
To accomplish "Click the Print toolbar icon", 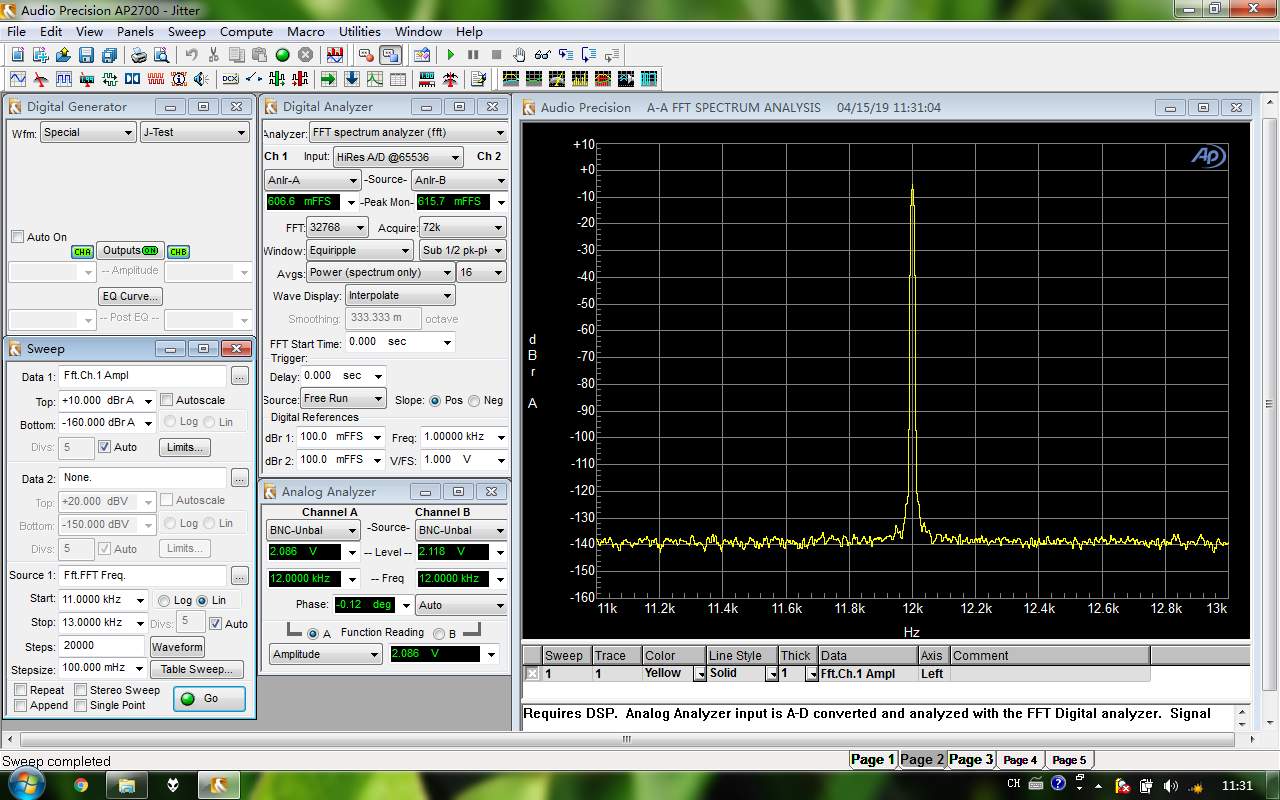I will tap(138, 55).
